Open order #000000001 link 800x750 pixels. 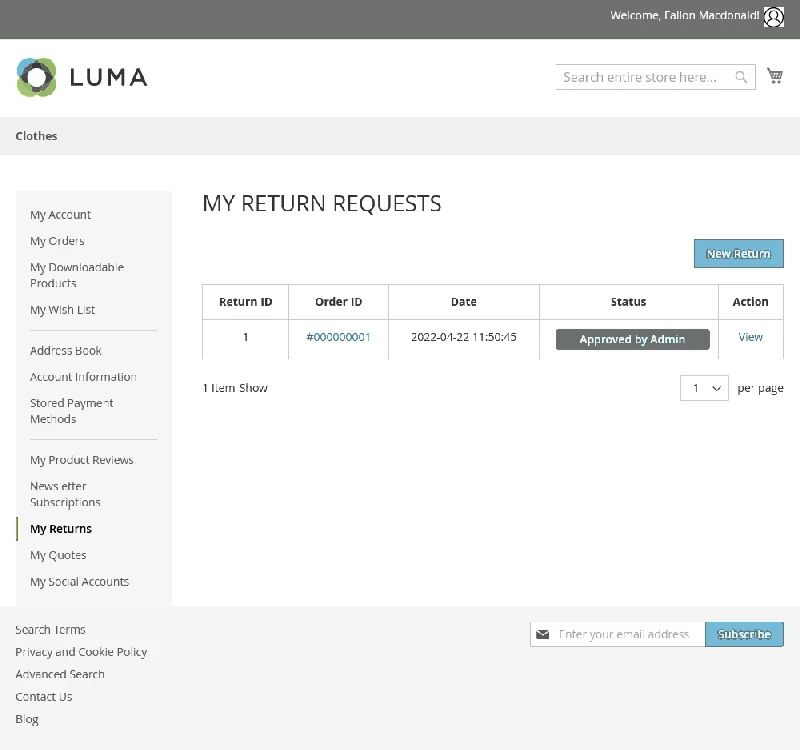point(338,337)
